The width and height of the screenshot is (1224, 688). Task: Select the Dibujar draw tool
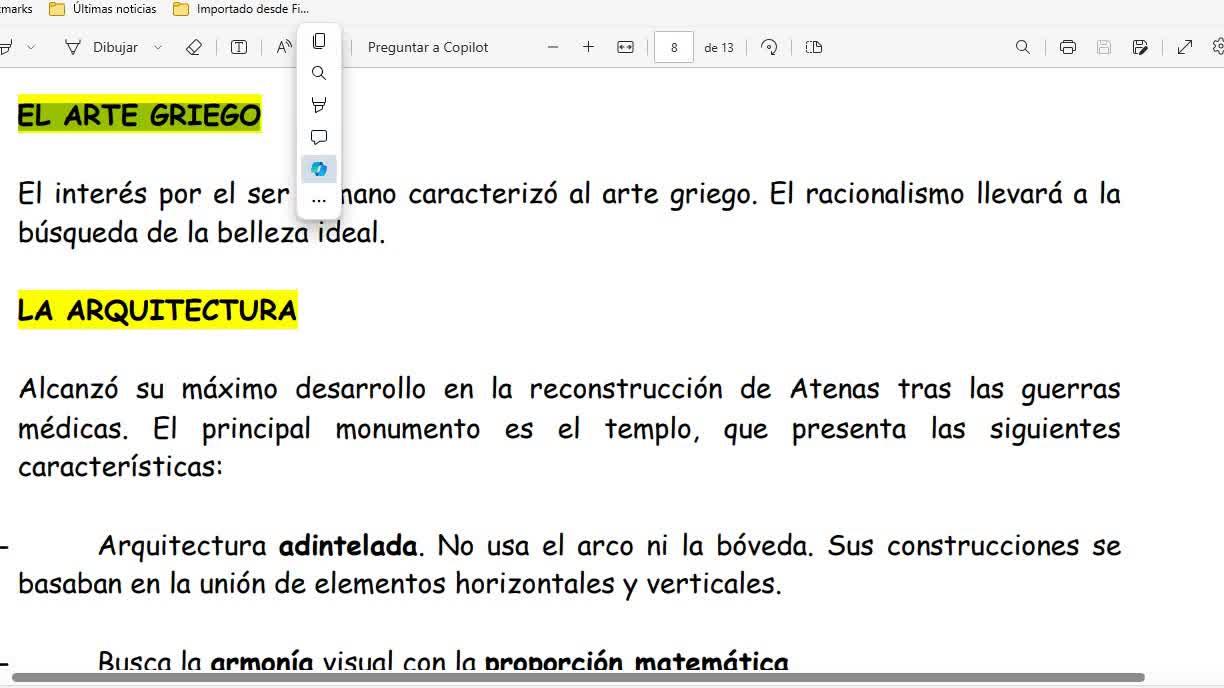click(x=100, y=47)
